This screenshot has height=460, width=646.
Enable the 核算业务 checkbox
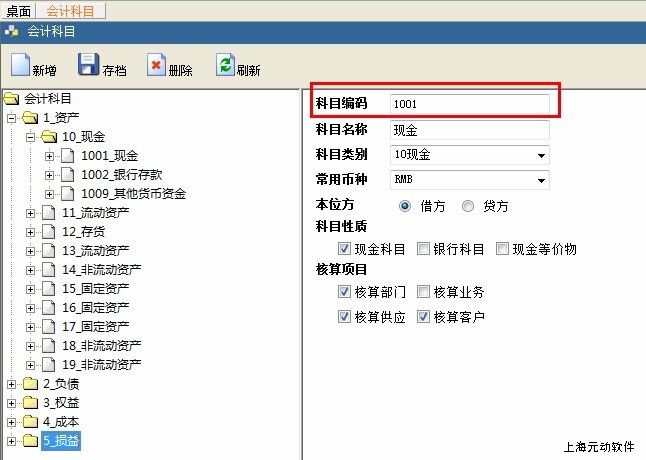pos(424,292)
